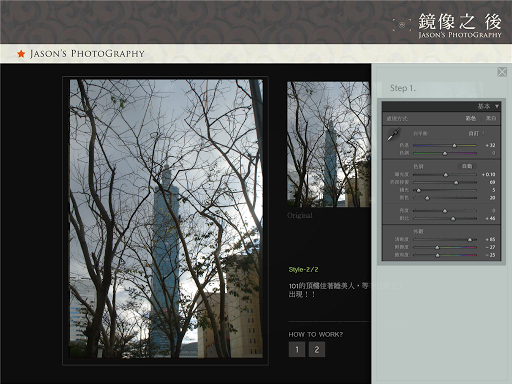
Task: Click the camera logo icon in header
Action: point(402,25)
